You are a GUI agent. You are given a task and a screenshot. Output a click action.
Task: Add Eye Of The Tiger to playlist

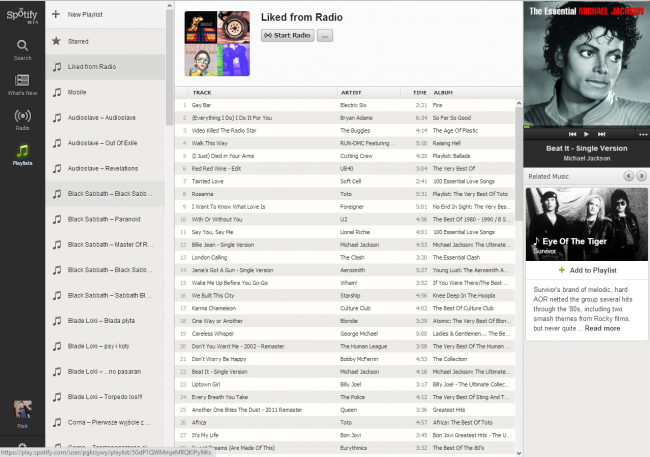[x=587, y=270]
